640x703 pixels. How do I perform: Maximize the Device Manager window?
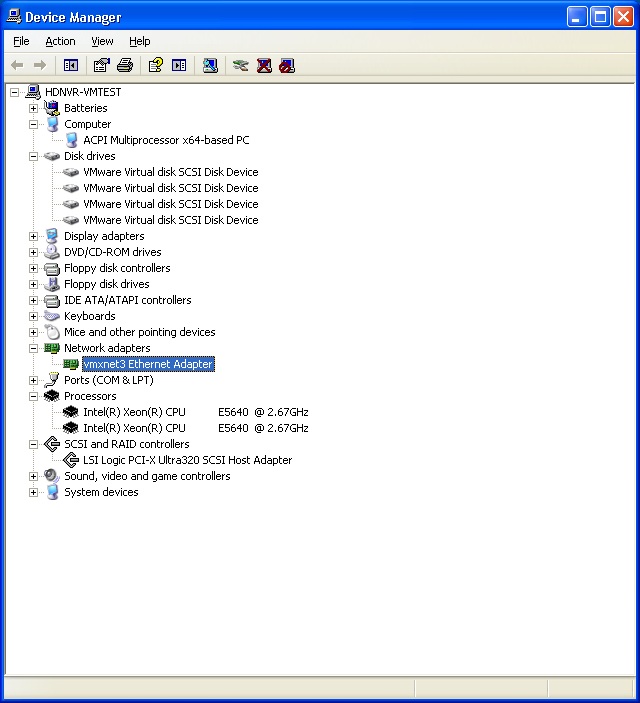pyautogui.click(x=600, y=17)
